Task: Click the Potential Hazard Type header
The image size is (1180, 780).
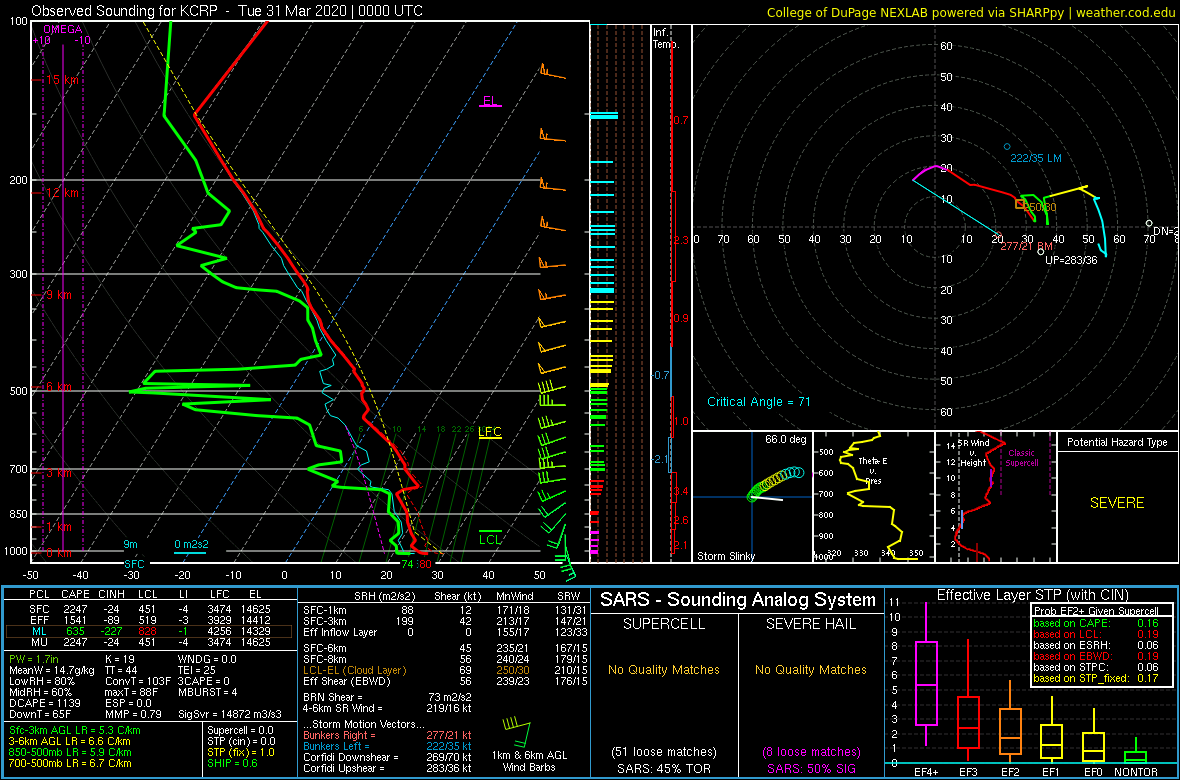Action: [1117, 443]
